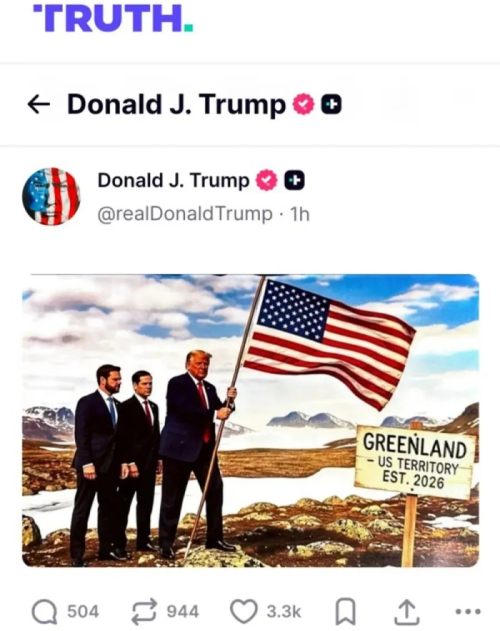Open the @realDonaldTrump handle link
The width and height of the screenshot is (500, 631).
[185, 214]
